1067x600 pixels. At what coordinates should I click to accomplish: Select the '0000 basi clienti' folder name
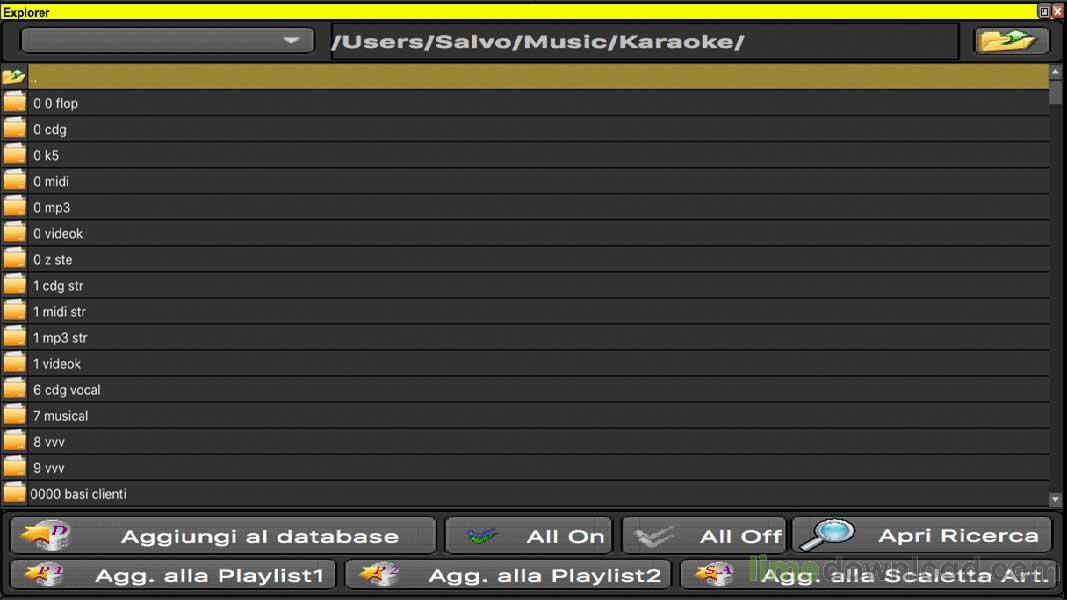pos(78,494)
